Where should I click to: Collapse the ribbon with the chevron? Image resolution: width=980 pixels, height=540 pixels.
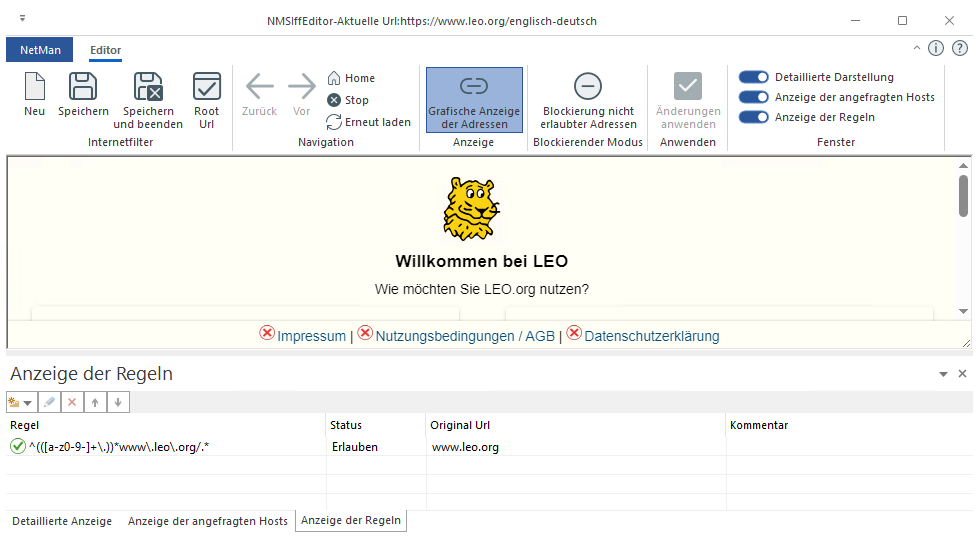pyautogui.click(x=917, y=48)
